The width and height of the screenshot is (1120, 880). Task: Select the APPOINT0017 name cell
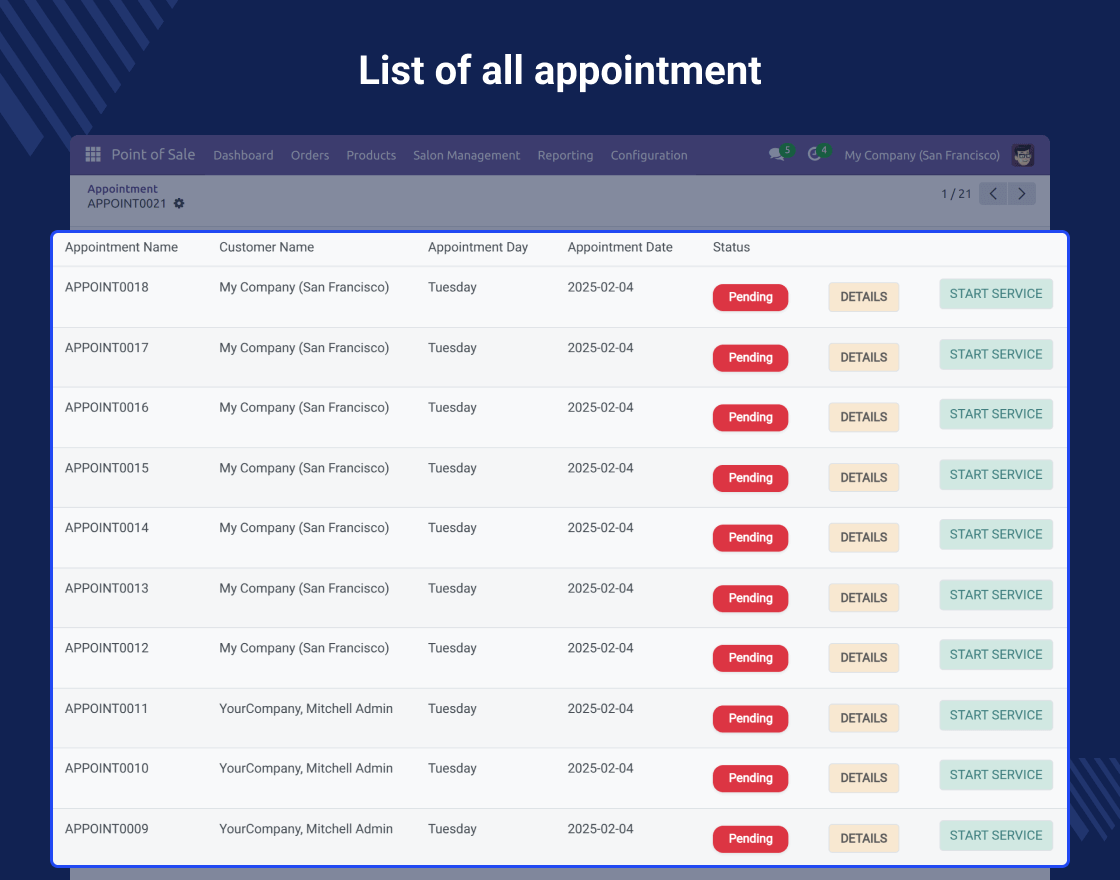[106, 348]
